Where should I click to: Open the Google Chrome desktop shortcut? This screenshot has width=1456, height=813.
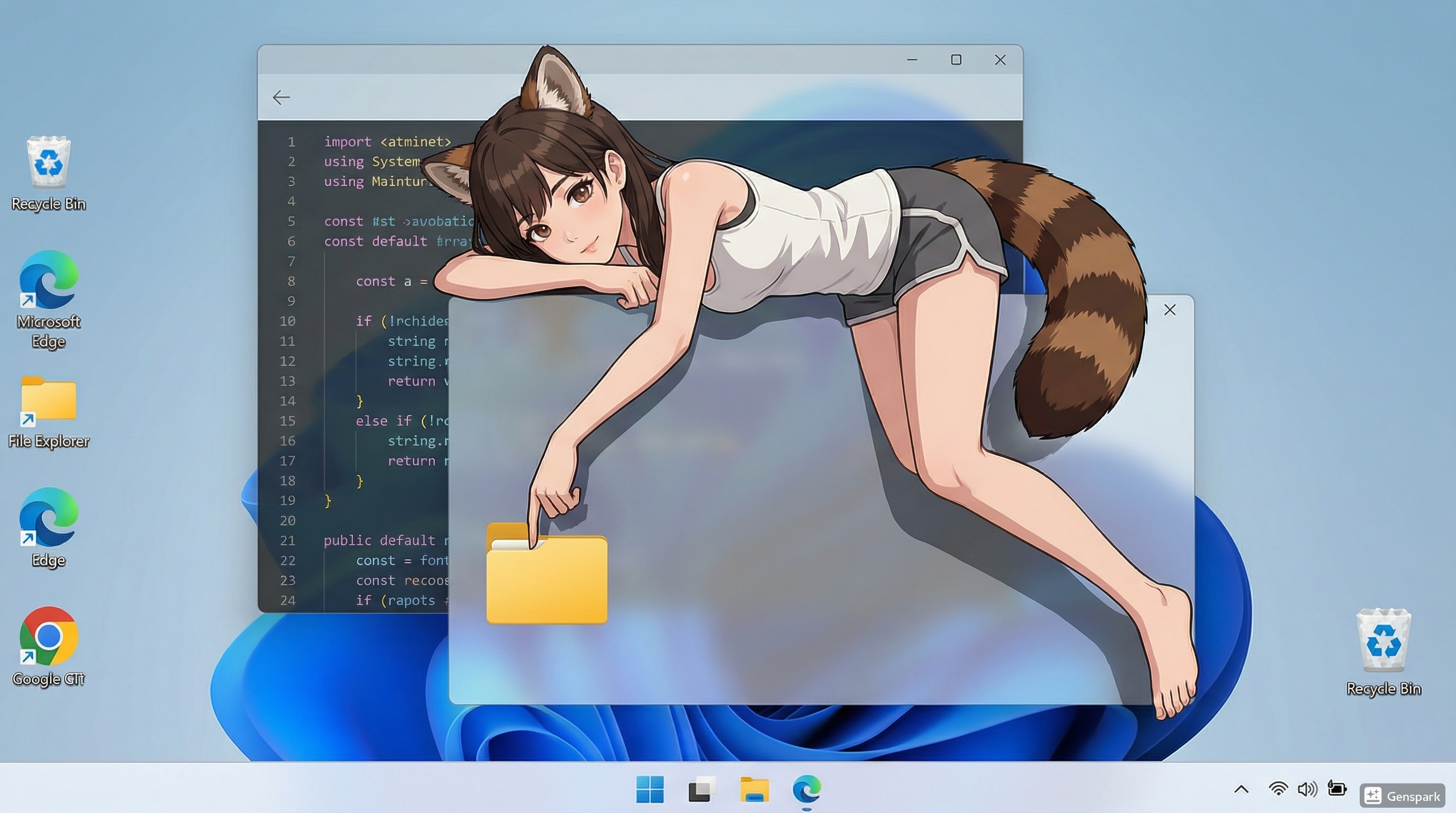click(x=49, y=637)
